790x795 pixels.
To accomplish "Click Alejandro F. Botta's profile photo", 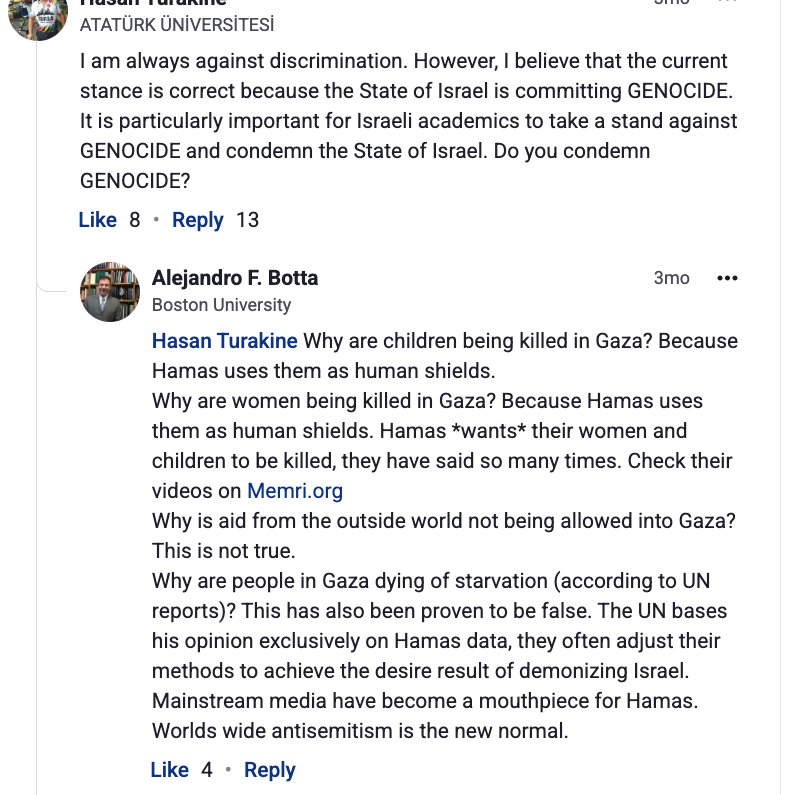I will (110, 292).
